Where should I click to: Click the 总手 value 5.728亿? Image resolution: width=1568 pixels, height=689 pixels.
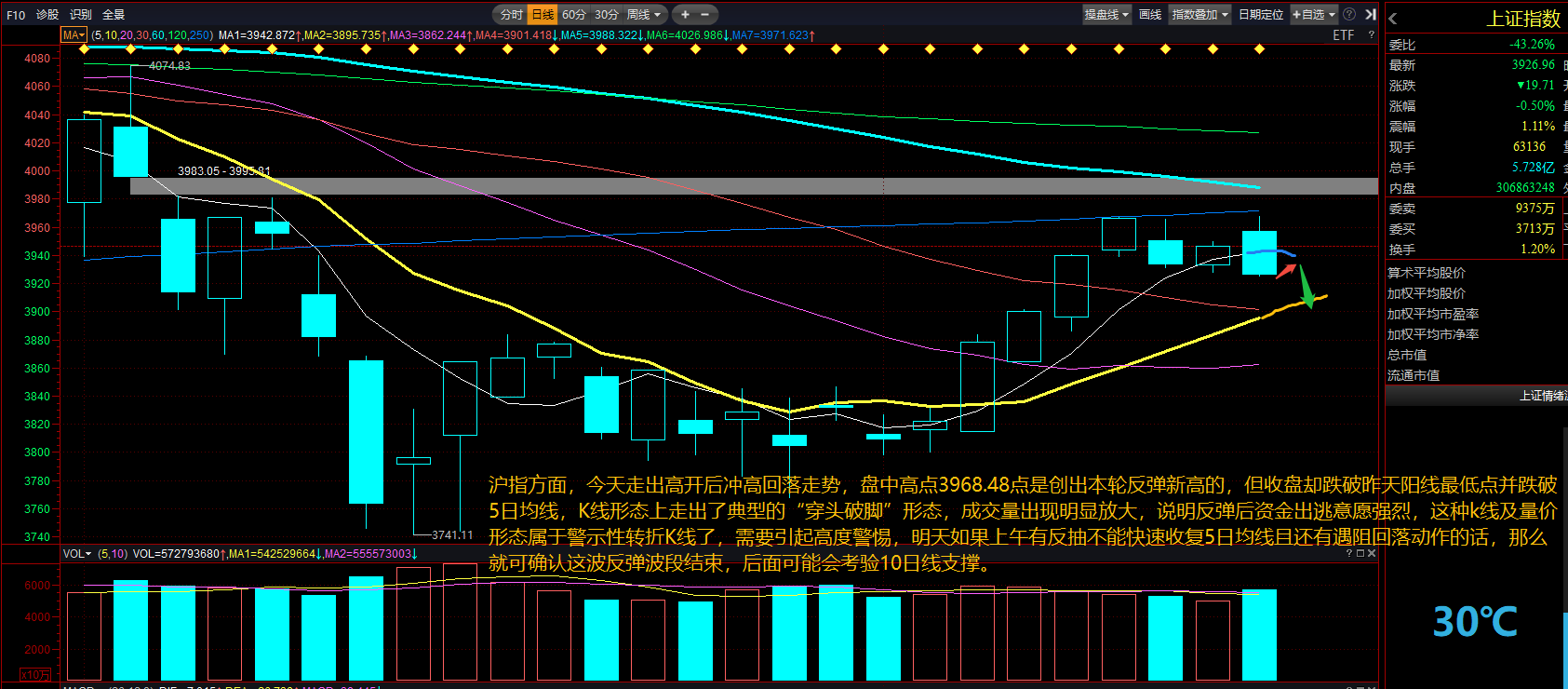pos(1534,168)
